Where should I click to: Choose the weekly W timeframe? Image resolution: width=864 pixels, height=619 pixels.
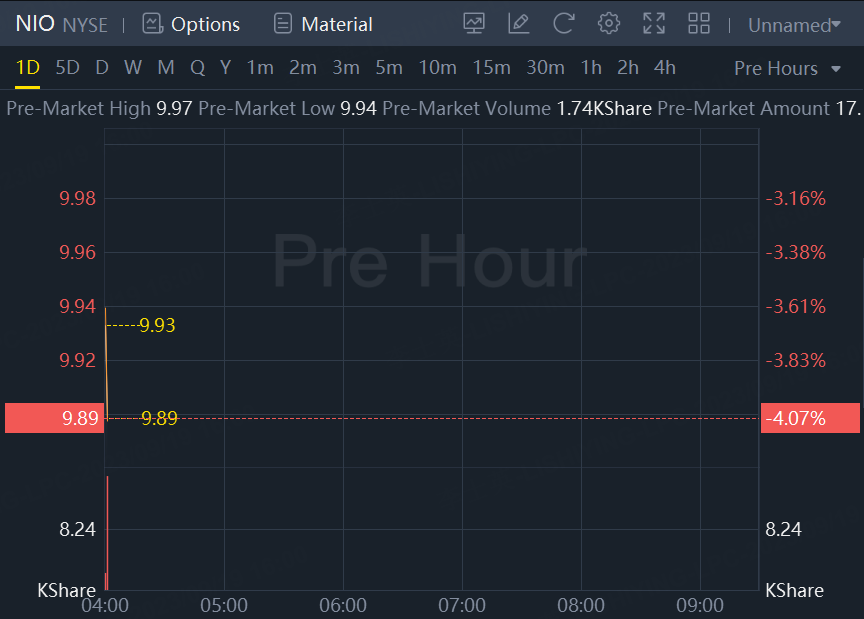coord(133,68)
